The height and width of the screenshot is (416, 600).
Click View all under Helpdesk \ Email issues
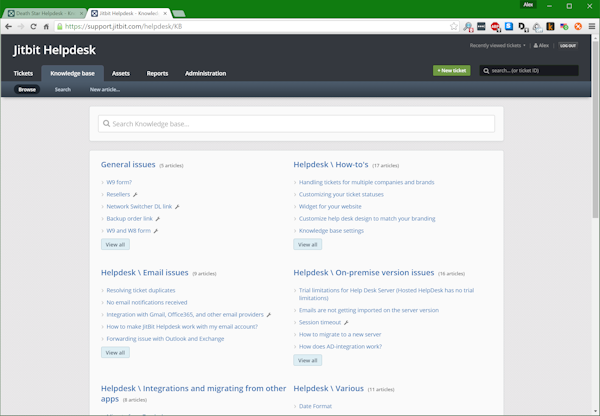(x=115, y=352)
